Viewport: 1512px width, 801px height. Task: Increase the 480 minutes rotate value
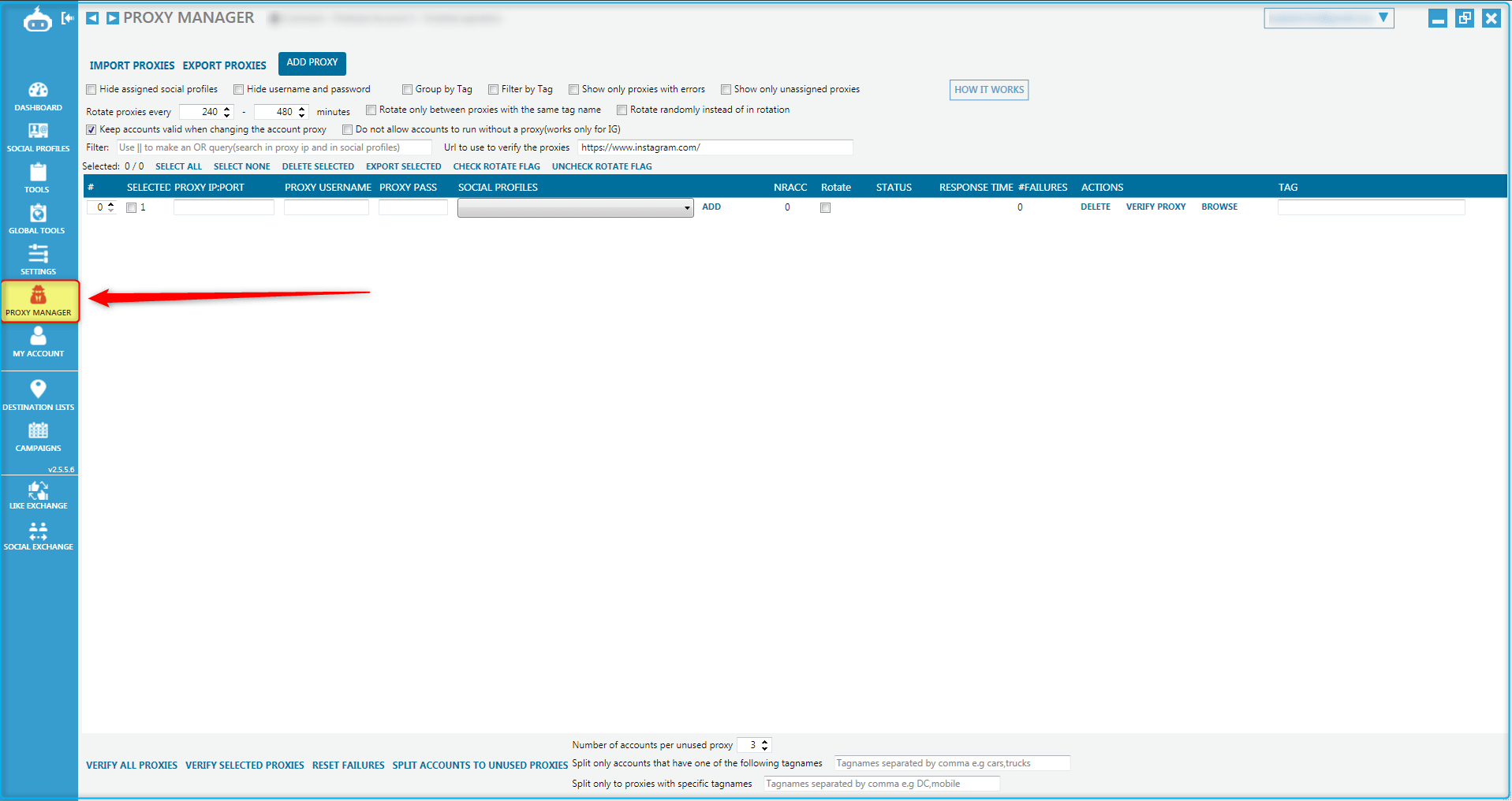point(302,109)
